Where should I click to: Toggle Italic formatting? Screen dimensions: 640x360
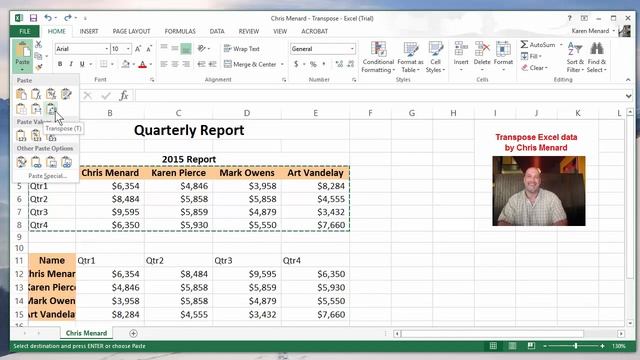point(71,64)
